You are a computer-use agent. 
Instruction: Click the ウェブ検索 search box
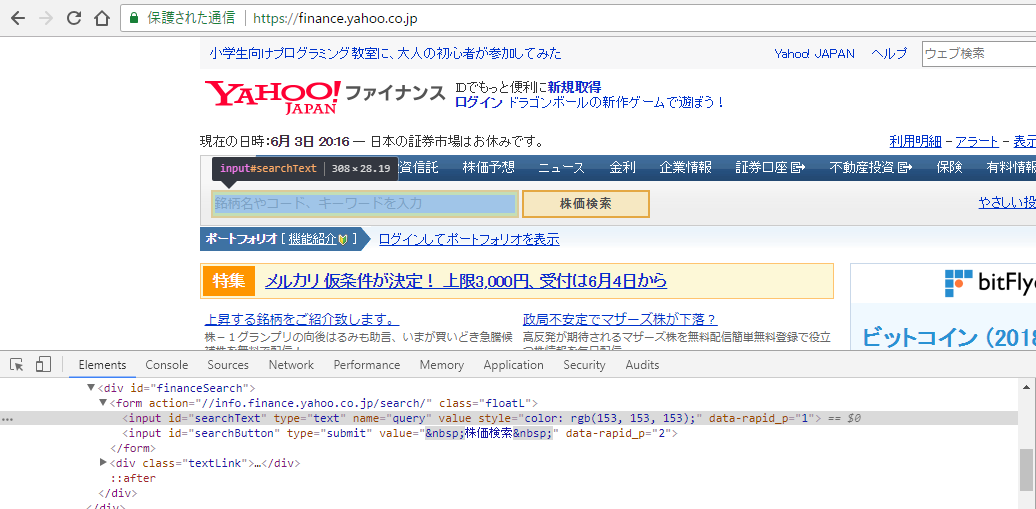click(979, 54)
